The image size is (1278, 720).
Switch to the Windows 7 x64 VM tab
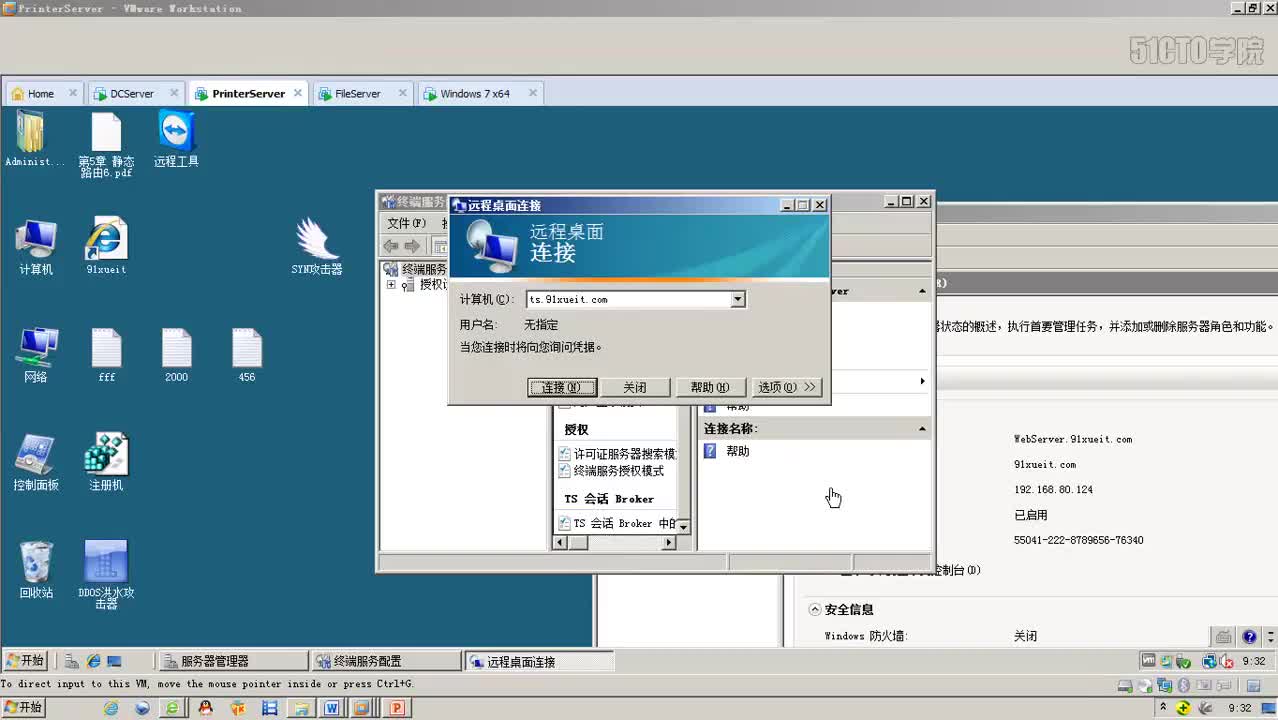[x=475, y=93]
